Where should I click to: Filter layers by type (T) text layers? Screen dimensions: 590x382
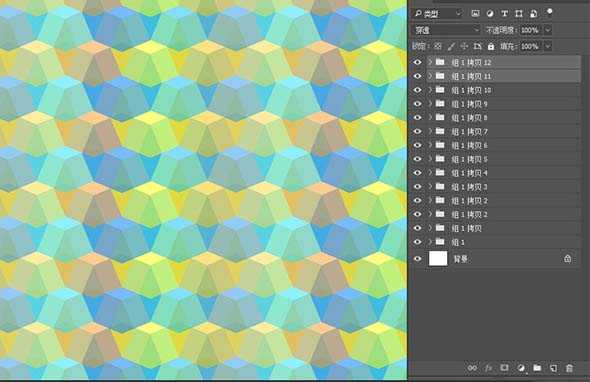(x=504, y=14)
